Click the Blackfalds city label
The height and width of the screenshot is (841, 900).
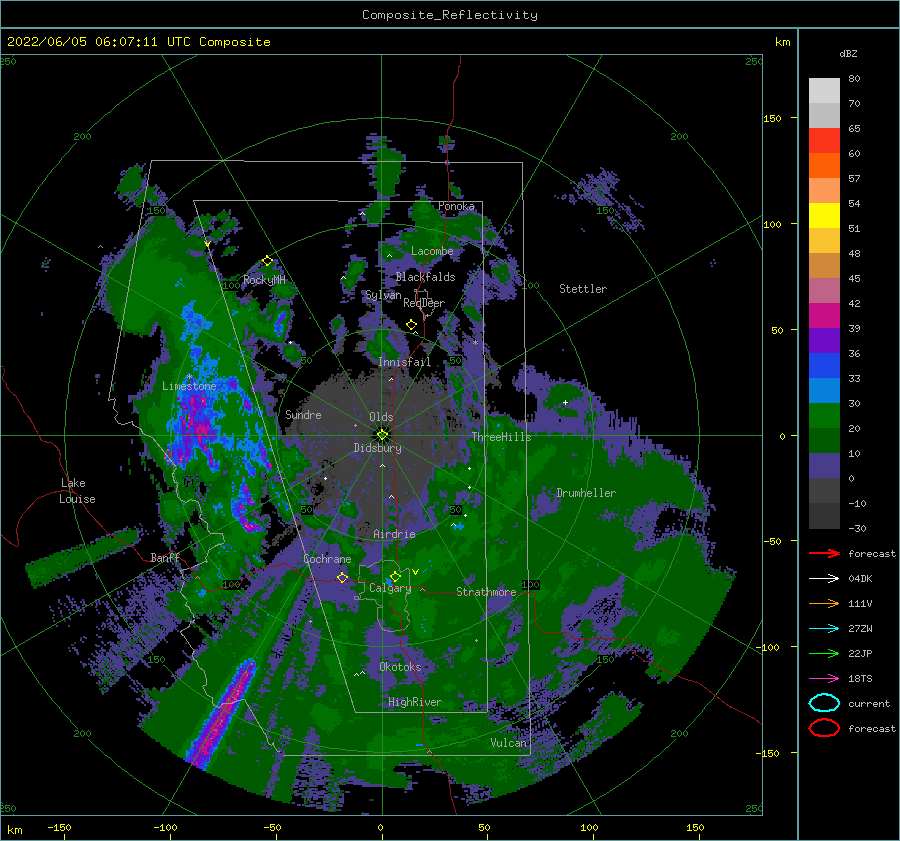point(425,277)
